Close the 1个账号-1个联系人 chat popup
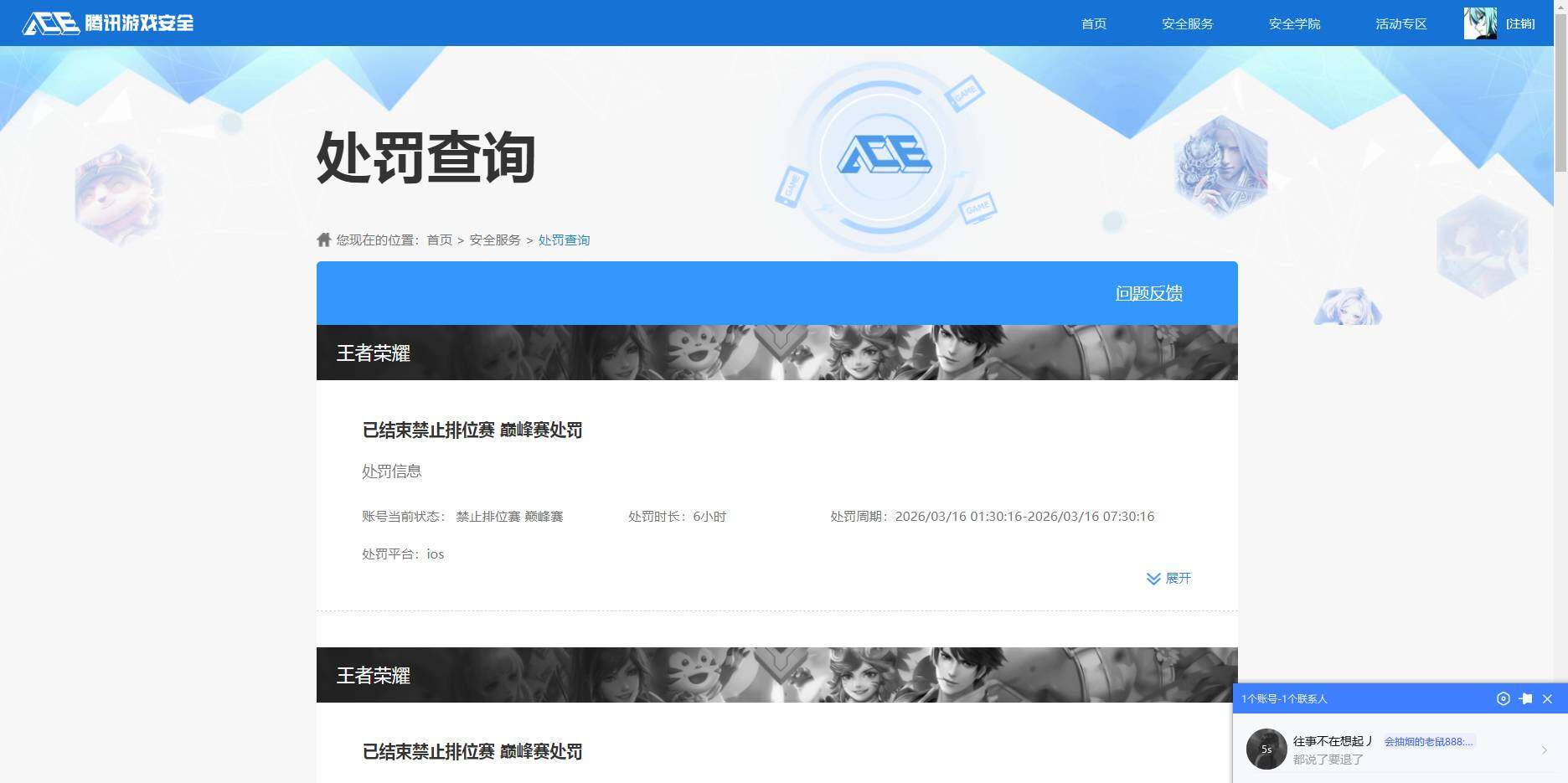The image size is (1568, 783). pos(1548,698)
